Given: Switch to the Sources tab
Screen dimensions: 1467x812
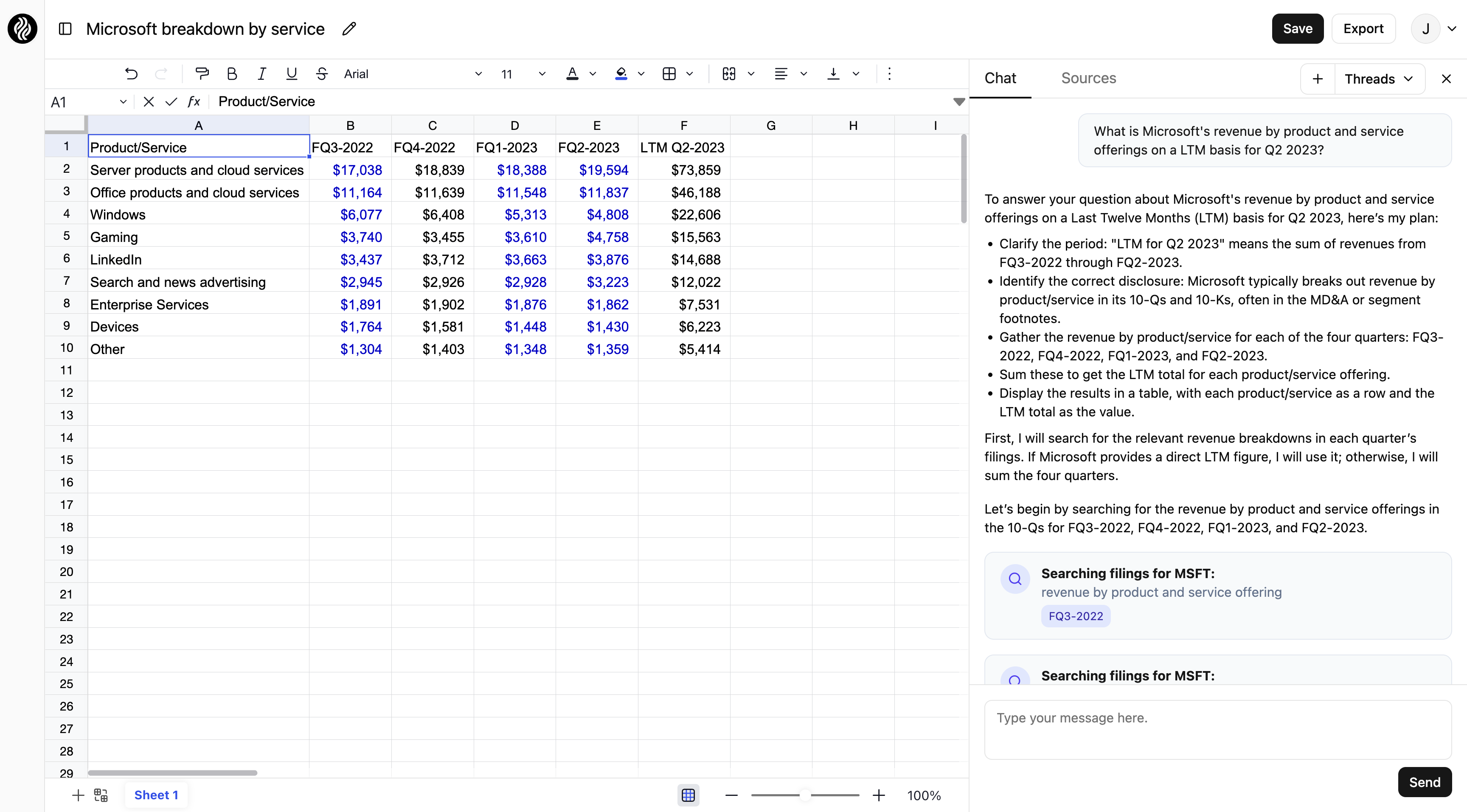Looking at the screenshot, I should click(x=1088, y=78).
